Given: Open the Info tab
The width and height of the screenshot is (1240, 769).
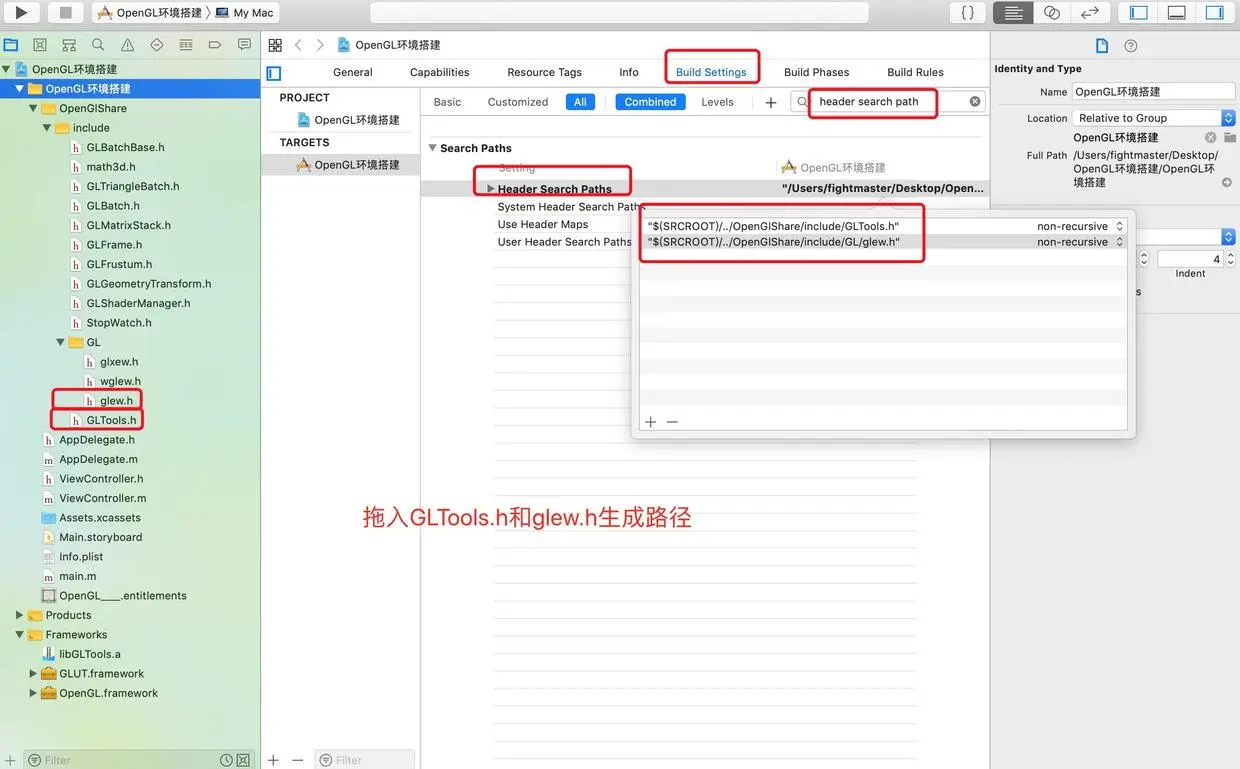Looking at the screenshot, I should (x=629, y=72).
